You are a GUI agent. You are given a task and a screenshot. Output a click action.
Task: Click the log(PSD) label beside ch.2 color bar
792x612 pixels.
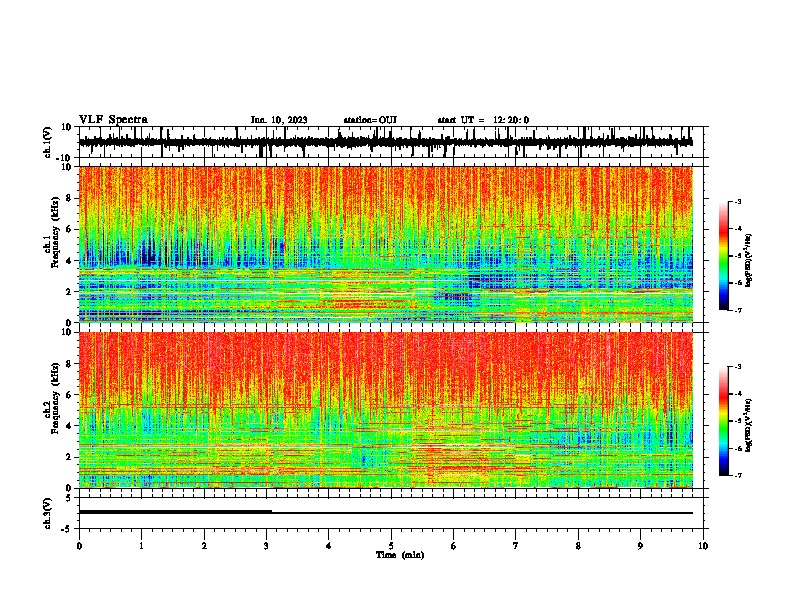(x=749, y=425)
